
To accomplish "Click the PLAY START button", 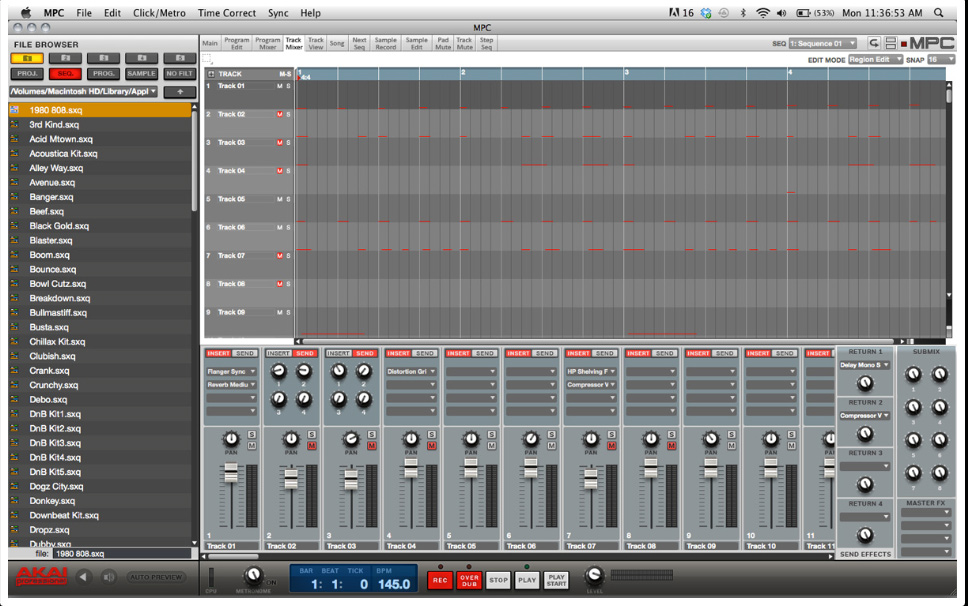I will 556,580.
